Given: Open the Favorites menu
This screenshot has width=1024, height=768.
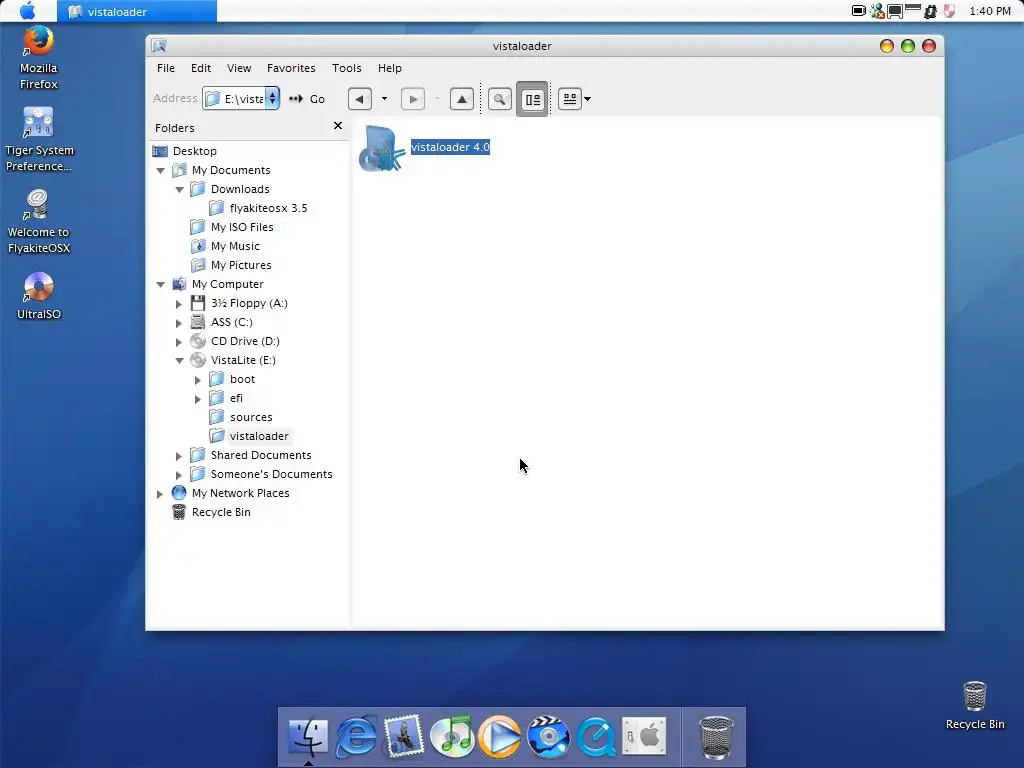Looking at the screenshot, I should (x=291, y=68).
